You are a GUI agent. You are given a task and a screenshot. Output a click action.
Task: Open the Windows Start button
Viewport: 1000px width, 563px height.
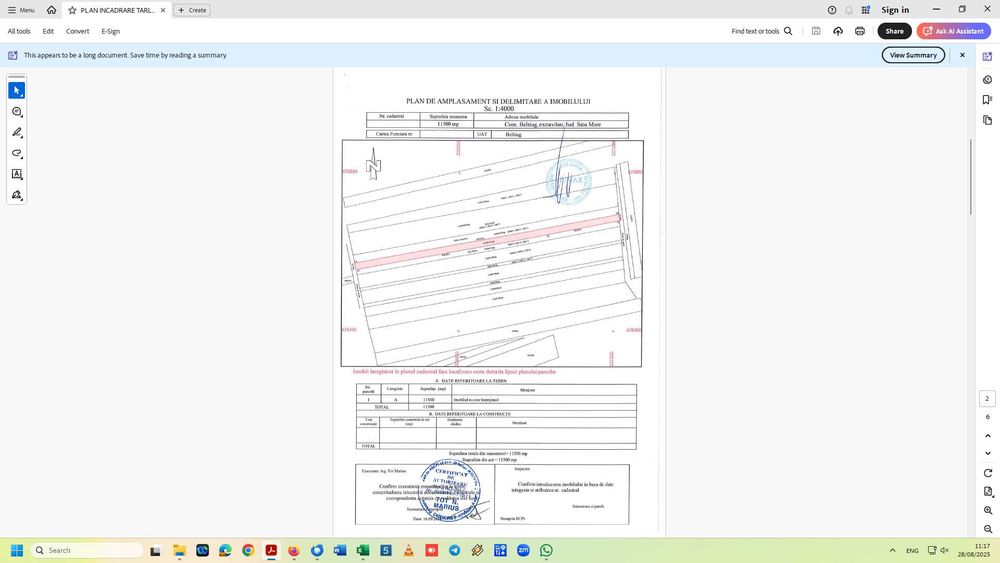(17, 550)
